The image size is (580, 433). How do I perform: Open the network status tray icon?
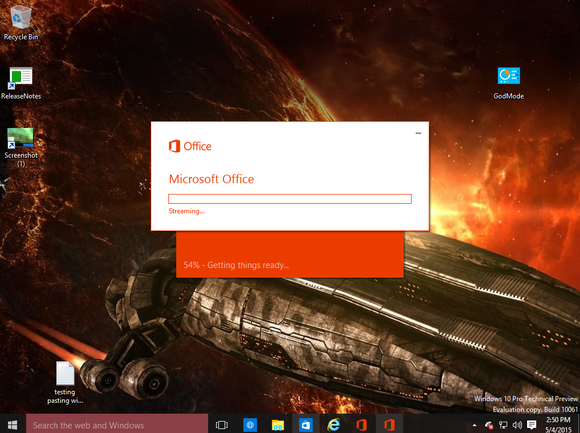tap(503, 425)
